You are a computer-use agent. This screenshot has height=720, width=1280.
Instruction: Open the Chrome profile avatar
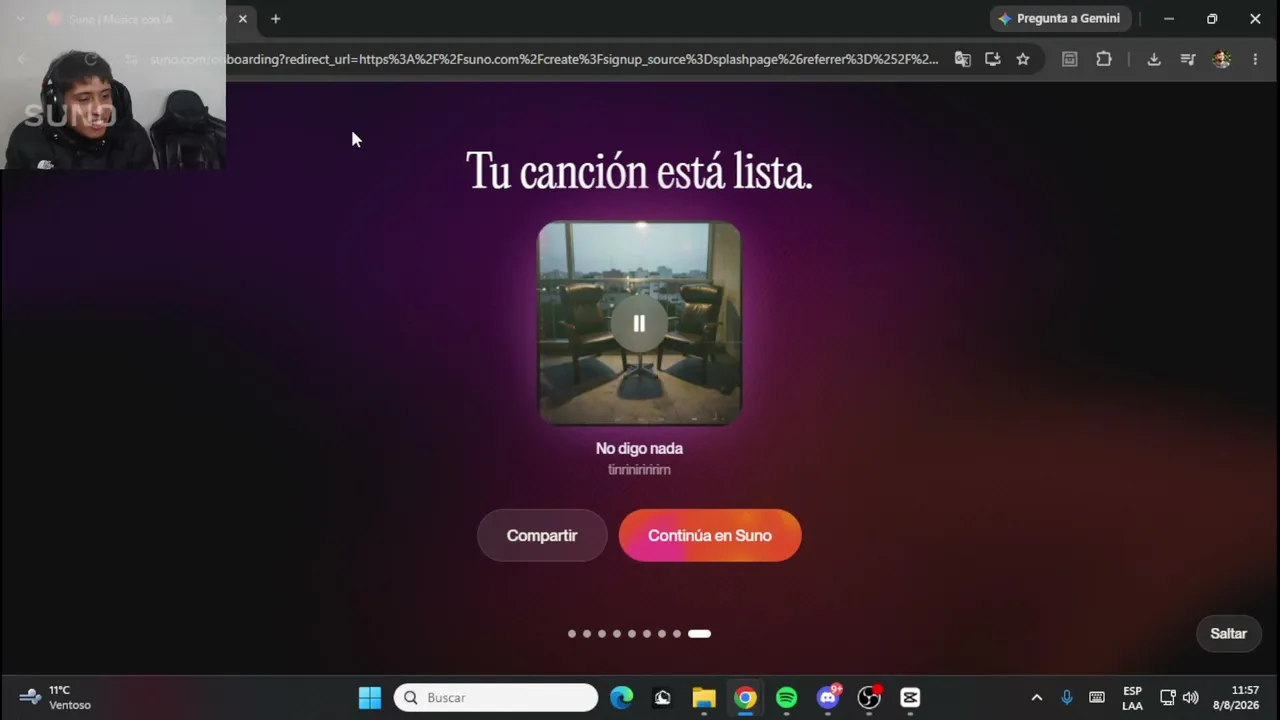tap(1221, 59)
